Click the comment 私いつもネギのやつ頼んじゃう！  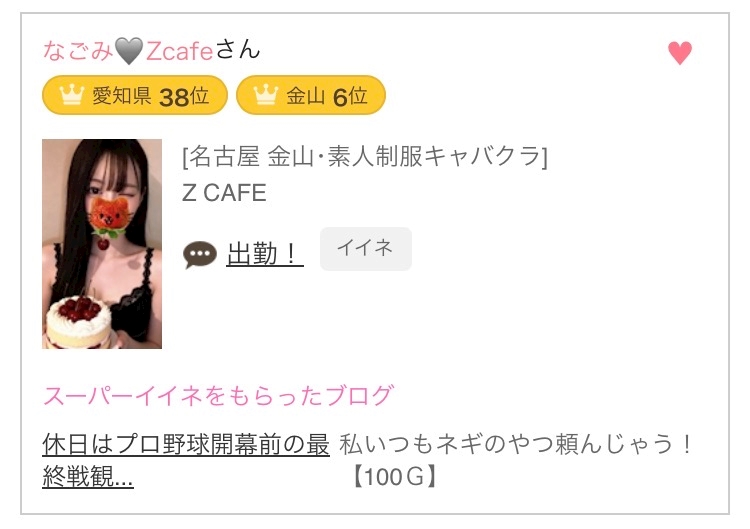tap(516, 444)
